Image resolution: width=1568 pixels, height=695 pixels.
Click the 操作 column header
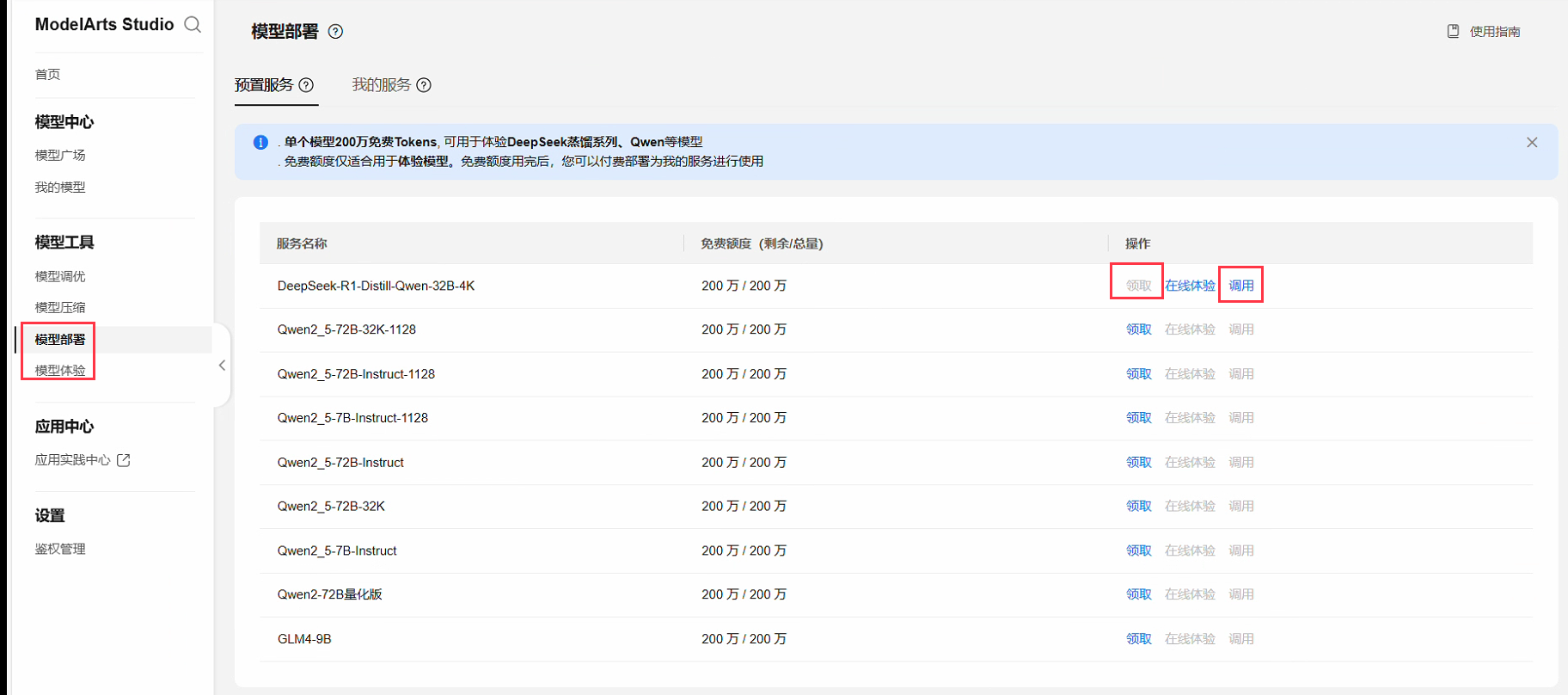click(x=1137, y=243)
